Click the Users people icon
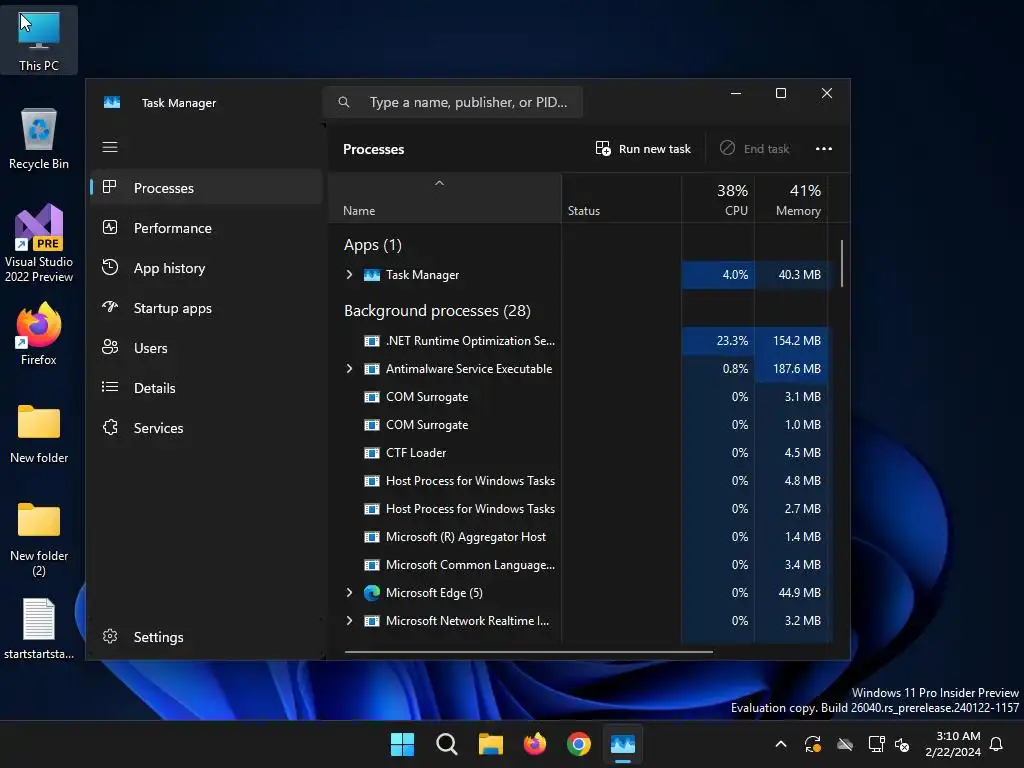Viewport: 1024px width, 768px height. pyautogui.click(x=110, y=347)
